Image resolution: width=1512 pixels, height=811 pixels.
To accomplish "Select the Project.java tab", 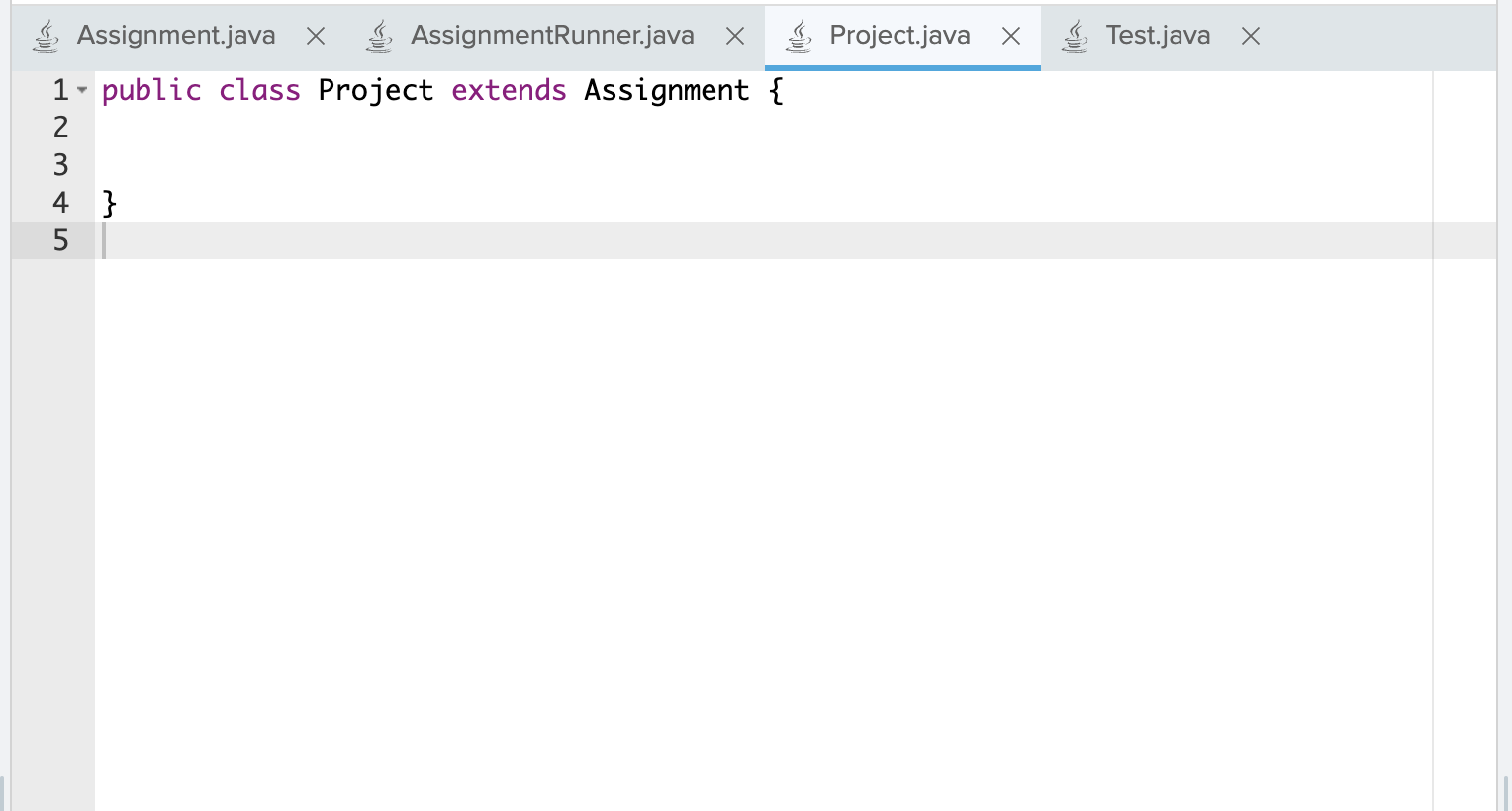I will click(x=898, y=34).
